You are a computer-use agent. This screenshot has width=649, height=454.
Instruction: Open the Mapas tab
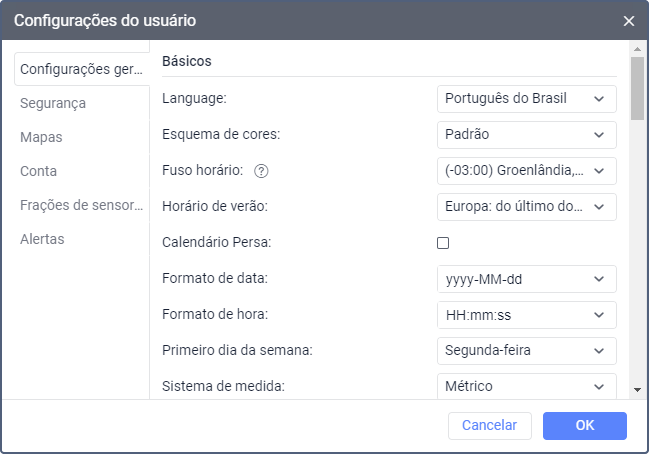[41, 137]
